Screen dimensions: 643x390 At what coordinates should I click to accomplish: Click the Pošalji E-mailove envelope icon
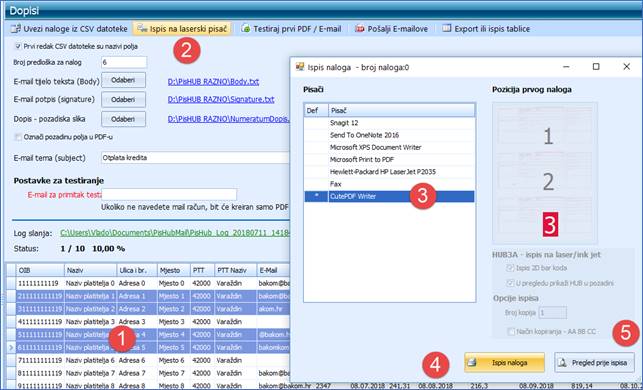[x=360, y=29]
